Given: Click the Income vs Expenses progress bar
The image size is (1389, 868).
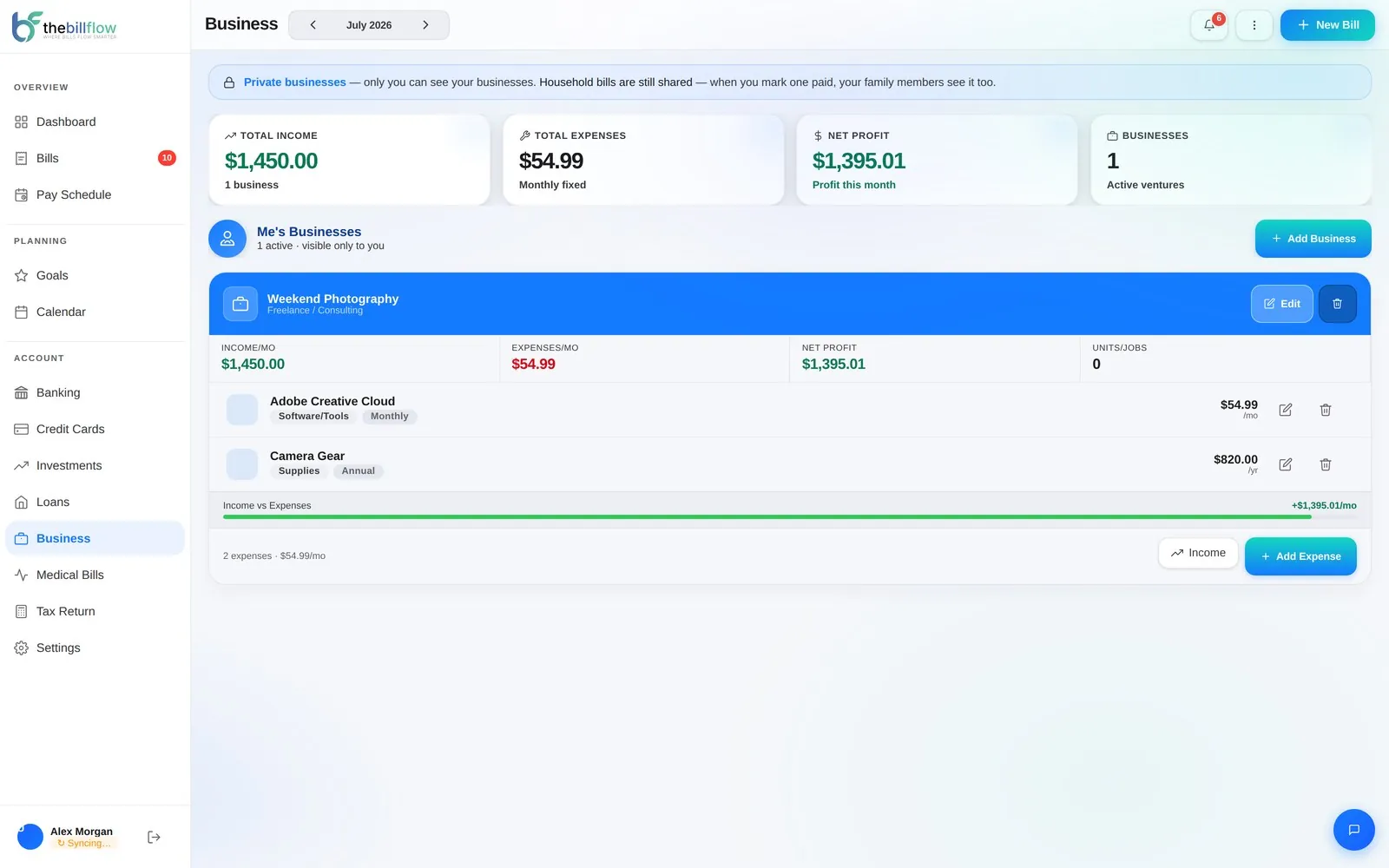Looking at the screenshot, I should (789, 517).
